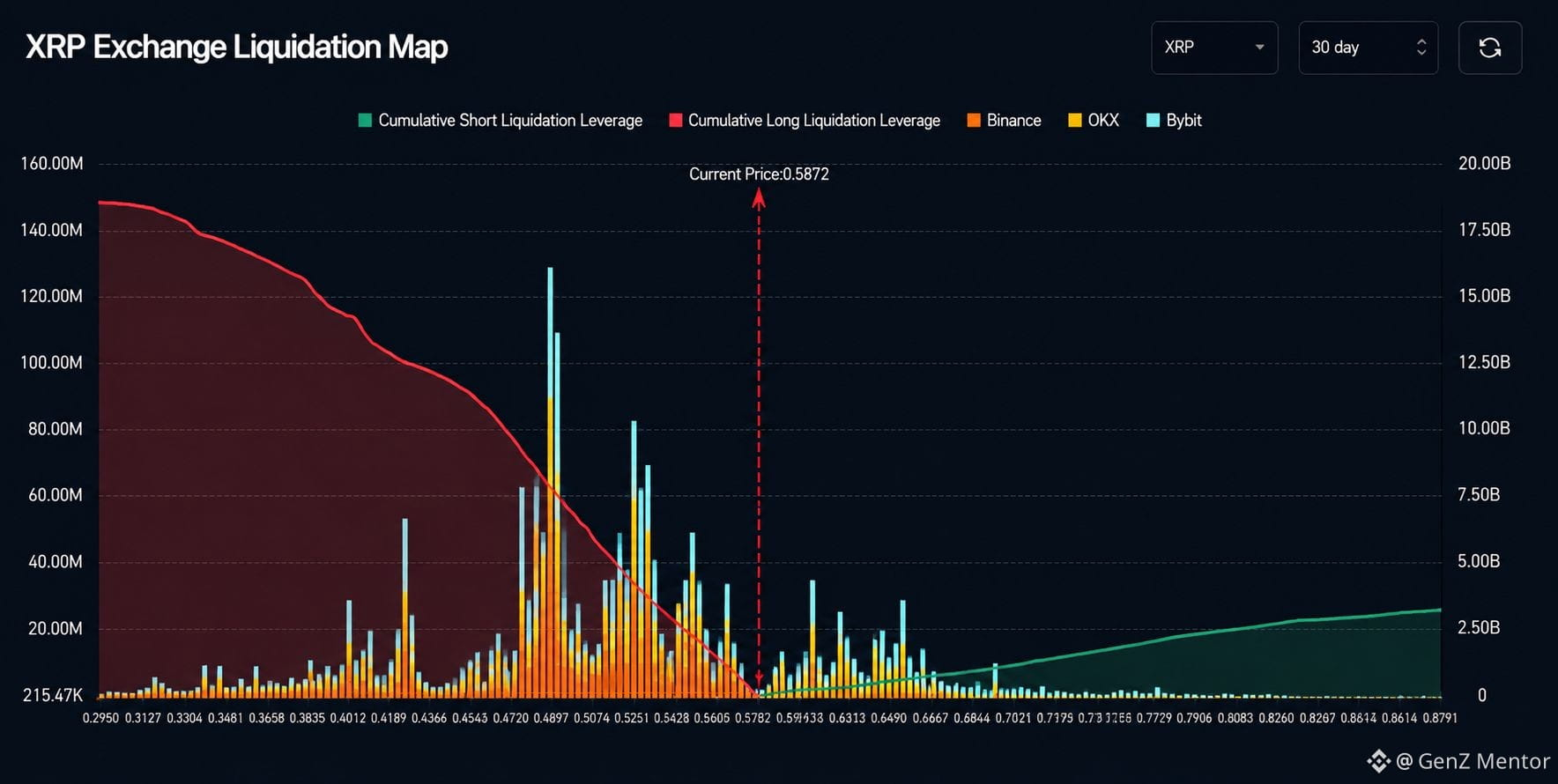
Task: Open the 30 day range selector
Action: [x=1369, y=48]
